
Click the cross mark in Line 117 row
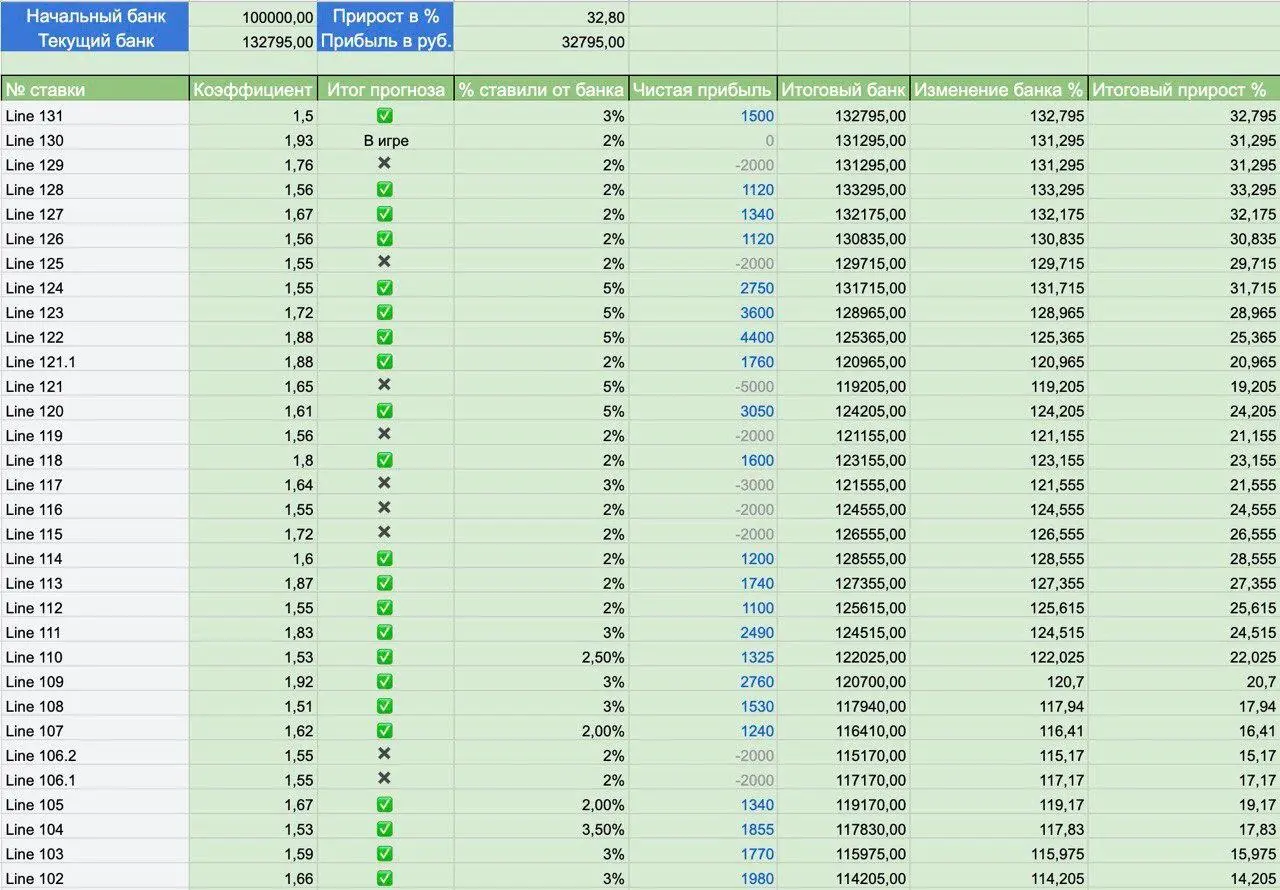pos(385,483)
